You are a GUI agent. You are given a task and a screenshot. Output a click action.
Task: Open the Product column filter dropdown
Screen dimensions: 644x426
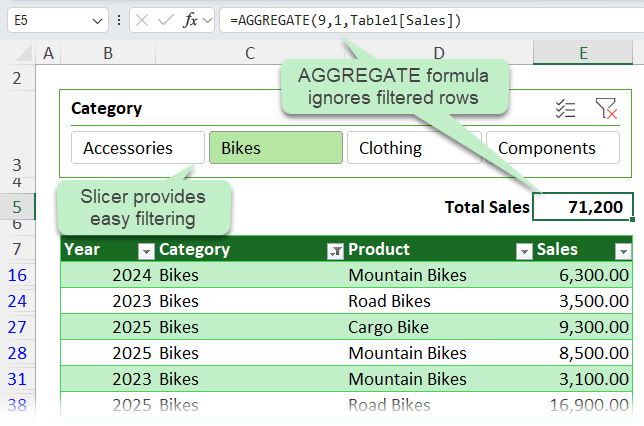tap(523, 250)
